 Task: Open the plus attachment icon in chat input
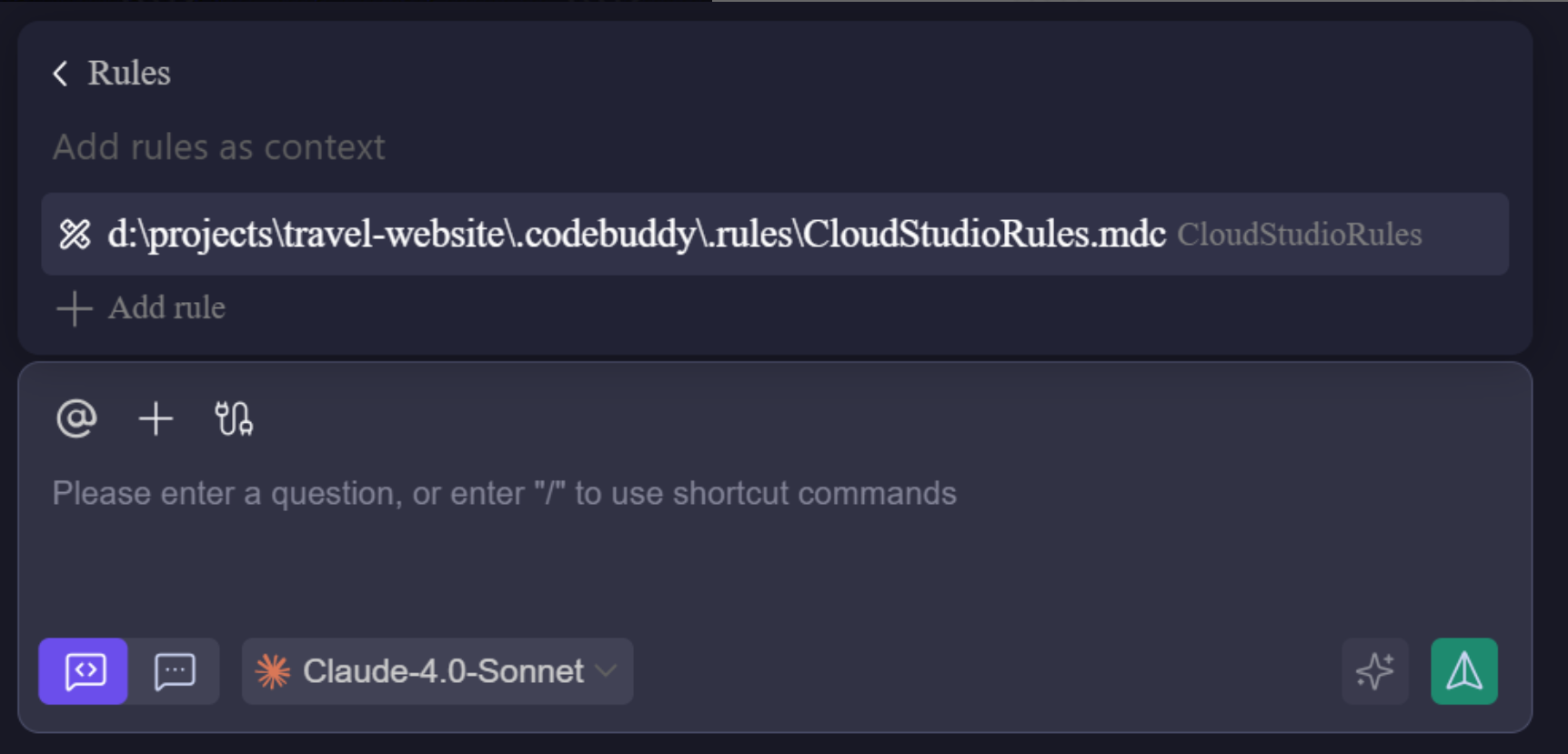click(x=156, y=418)
